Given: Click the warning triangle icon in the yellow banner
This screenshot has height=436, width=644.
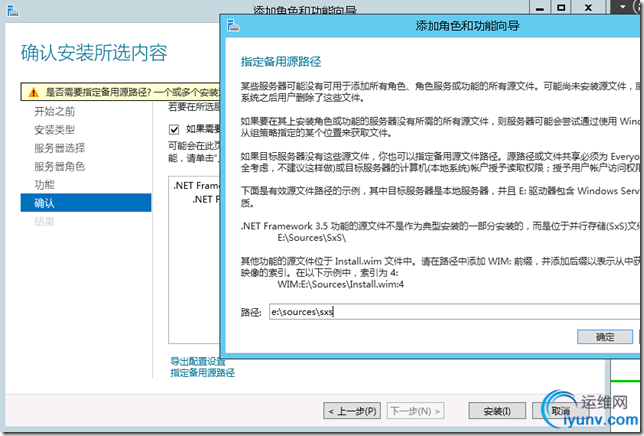Looking at the screenshot, I should coord(34,92).
